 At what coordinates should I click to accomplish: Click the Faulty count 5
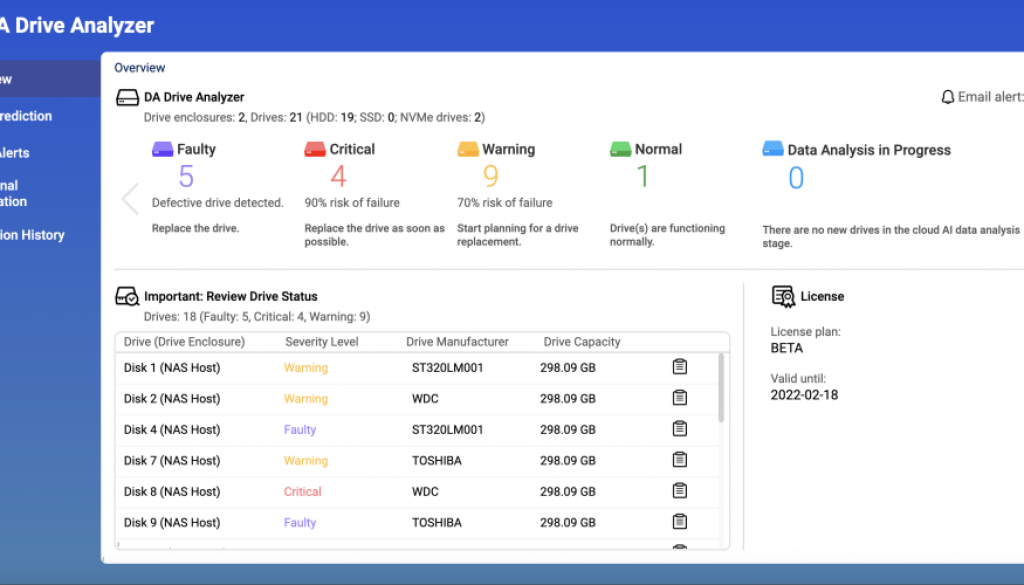coord(186,176)
